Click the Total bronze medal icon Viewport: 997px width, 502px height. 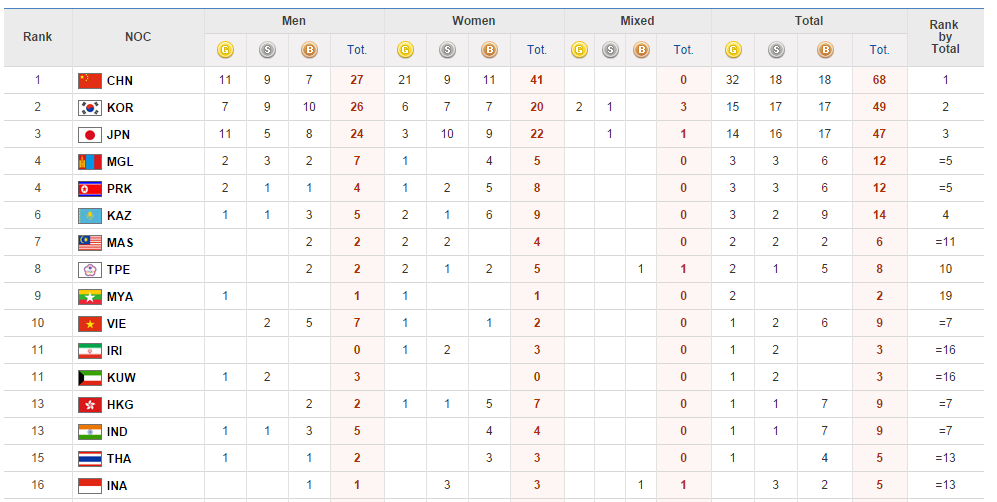click(825, 49)
